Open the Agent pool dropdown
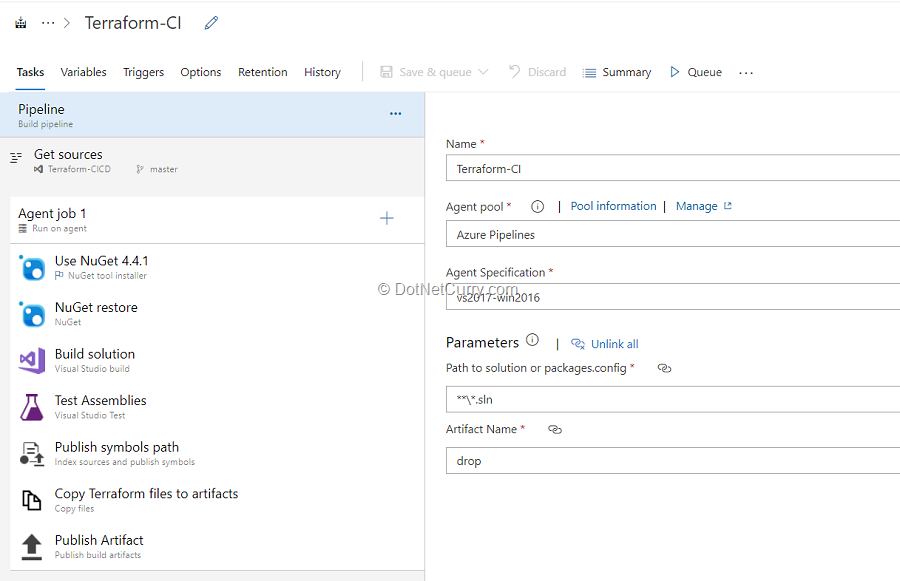900x581 pixels. pyautogui.click(x=672, y=235)
